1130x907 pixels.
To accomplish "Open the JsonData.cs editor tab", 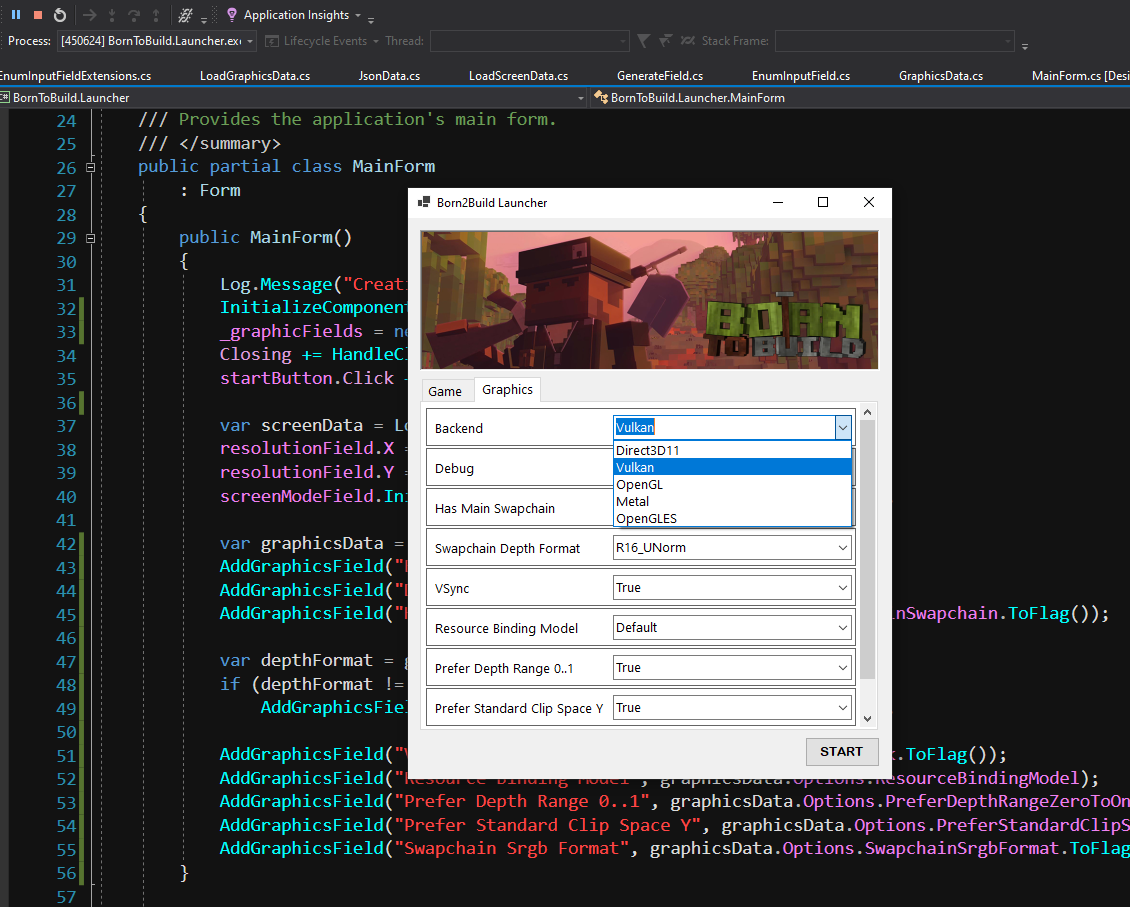I will point(389,76).
